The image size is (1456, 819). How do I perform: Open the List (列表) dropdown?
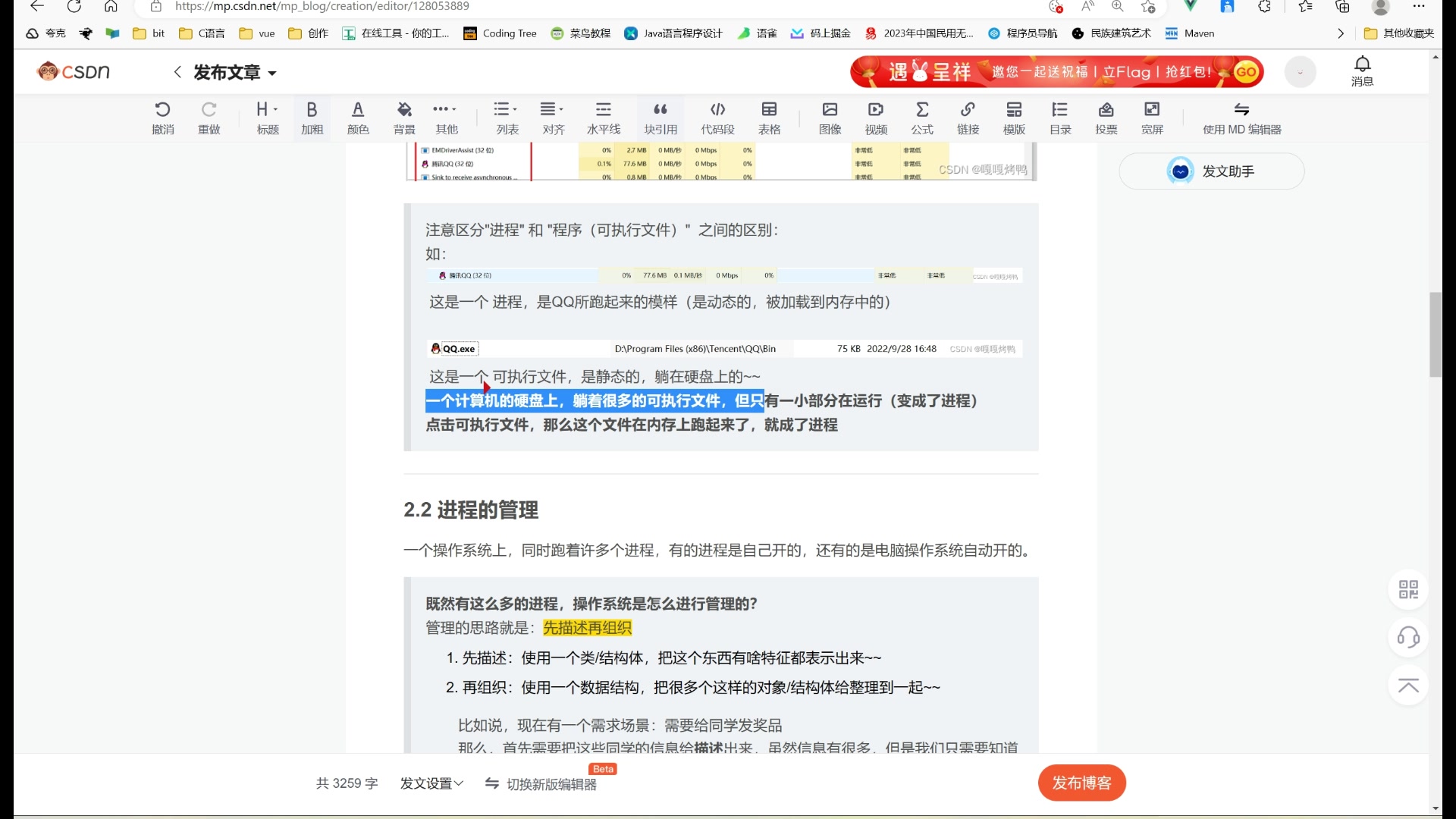pyautogui.click(x=507, y=118)
